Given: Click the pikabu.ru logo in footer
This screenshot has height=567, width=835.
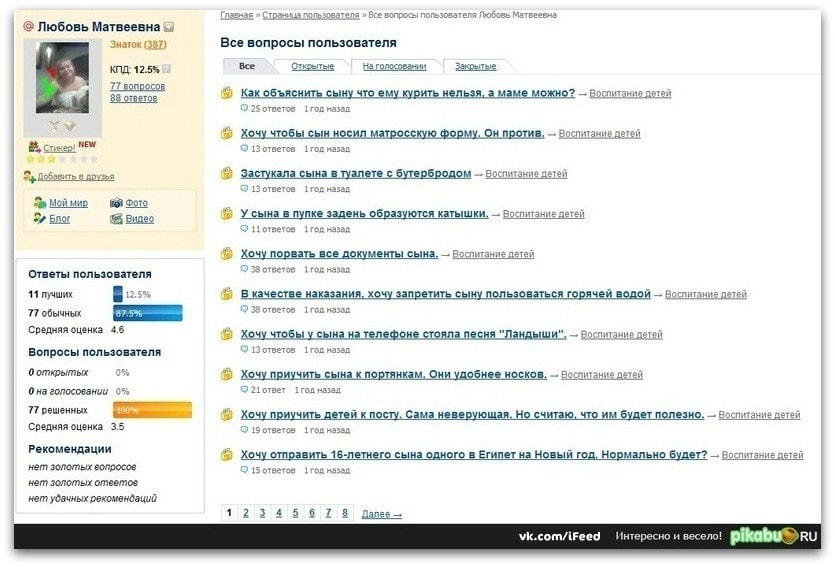Looking at the screenshot, I should [773, 536].
